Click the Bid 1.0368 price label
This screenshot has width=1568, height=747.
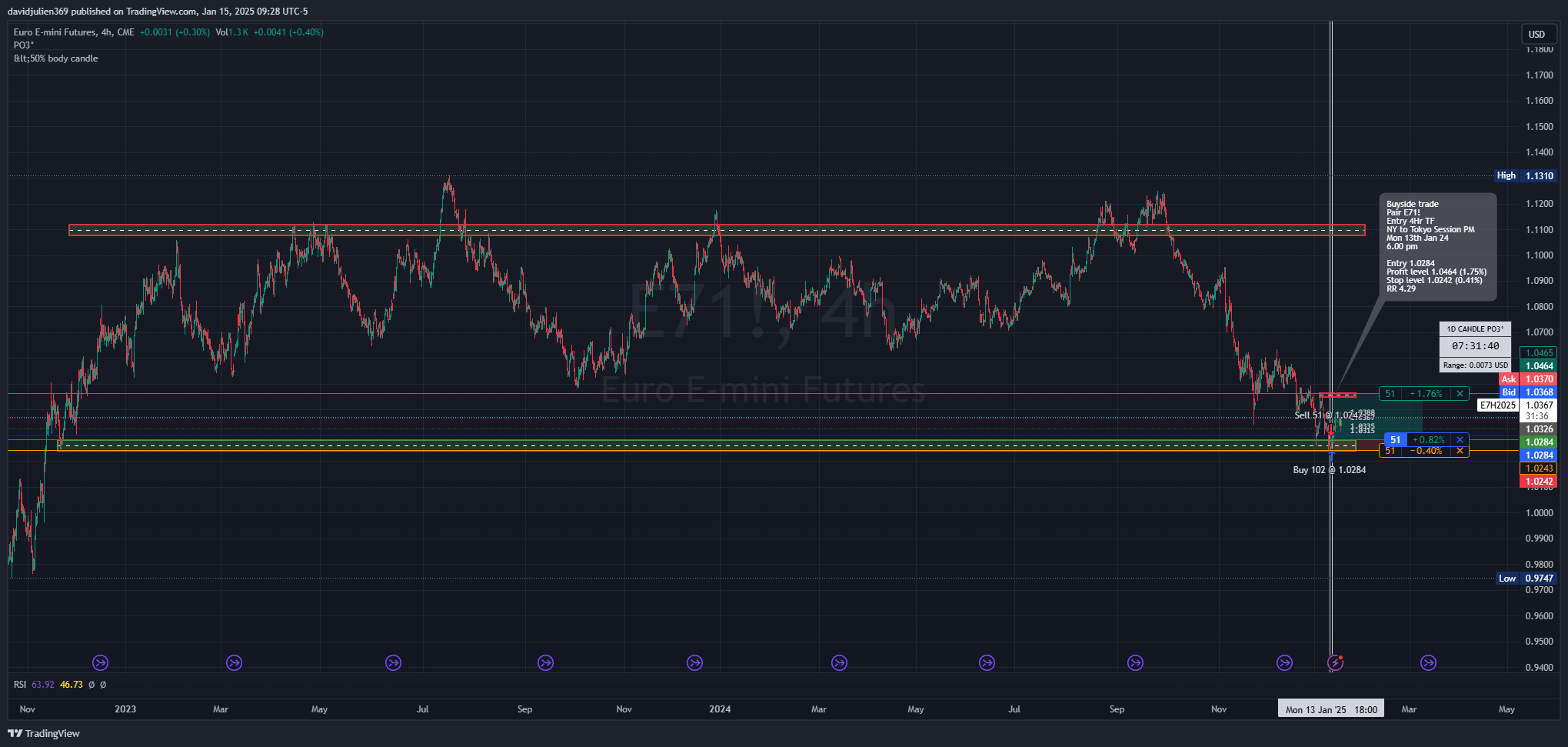coord(1528,392)
